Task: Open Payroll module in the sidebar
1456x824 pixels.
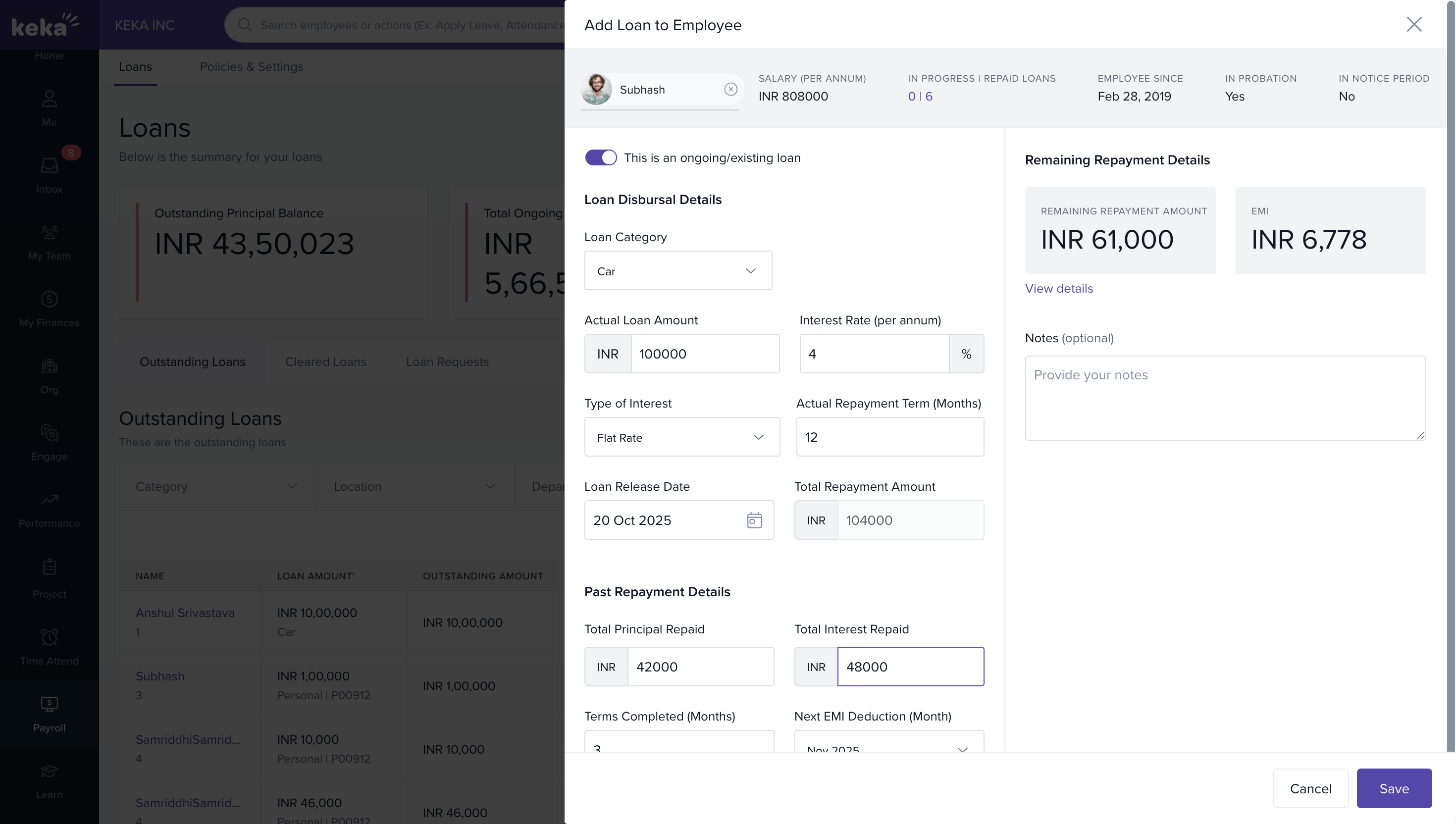Action: pos(49,713)
